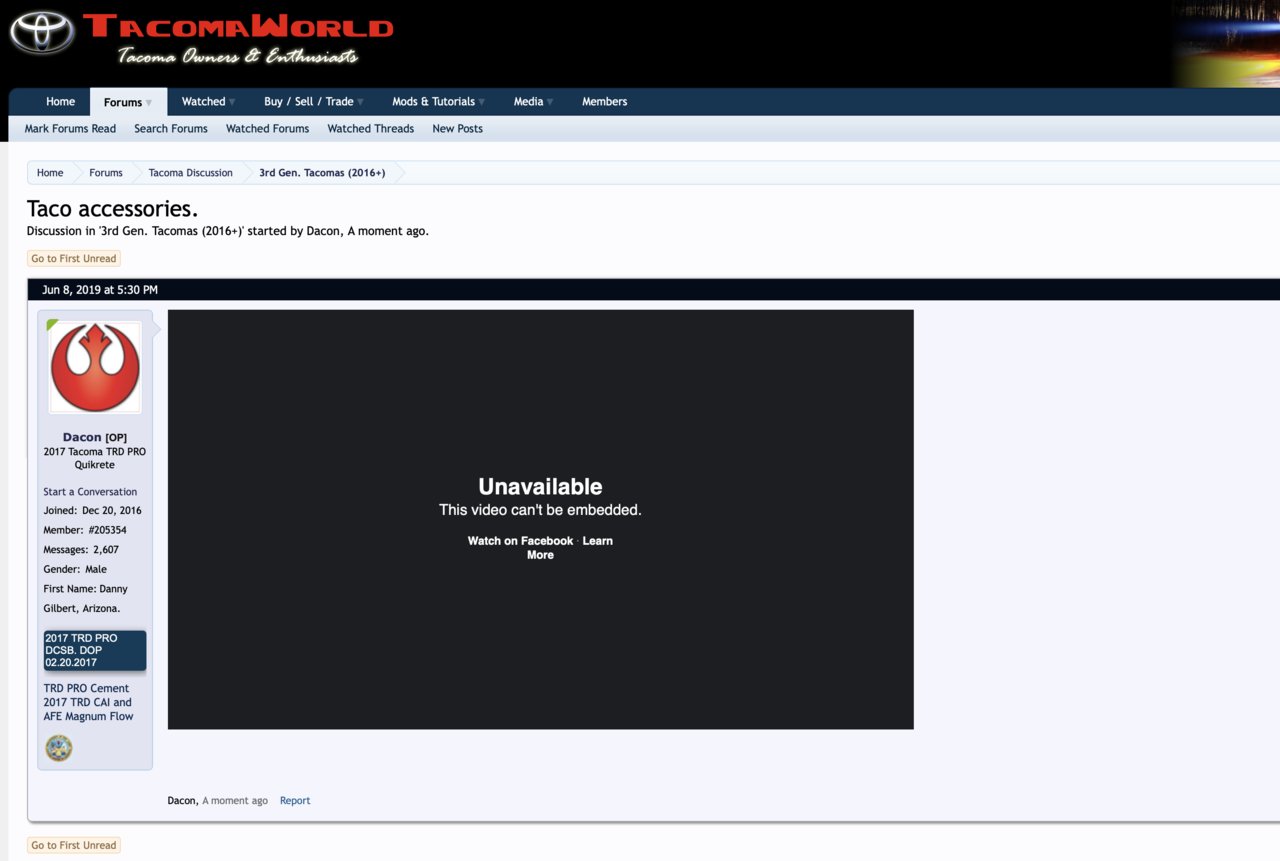Screen dimensions: 1280x861
Task: Click the post date Jun 8, 2019
Action: (100, 290)
